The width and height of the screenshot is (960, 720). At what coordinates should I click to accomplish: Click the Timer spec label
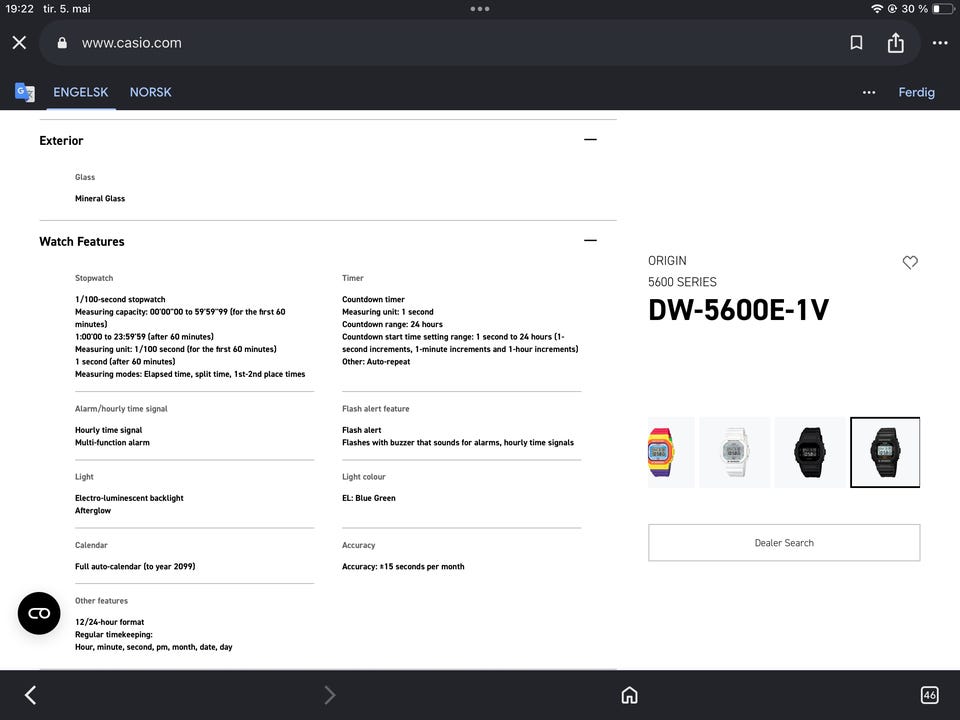(x=353, y=278)
